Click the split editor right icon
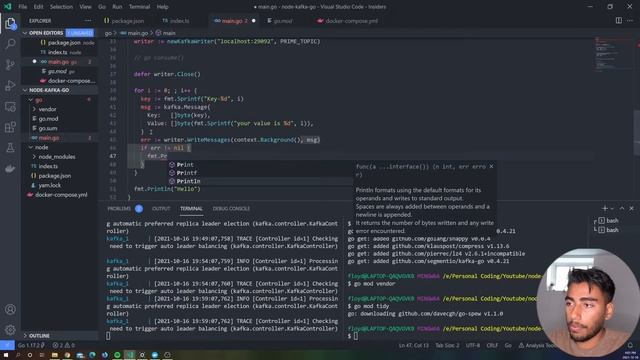 [619, 20]
